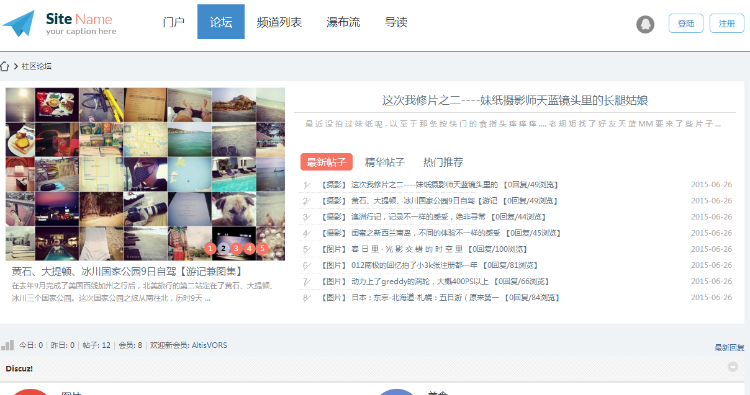
Task: Click slideshow description beginning 在去年9月完成了
Action: [x=142, y=292]
